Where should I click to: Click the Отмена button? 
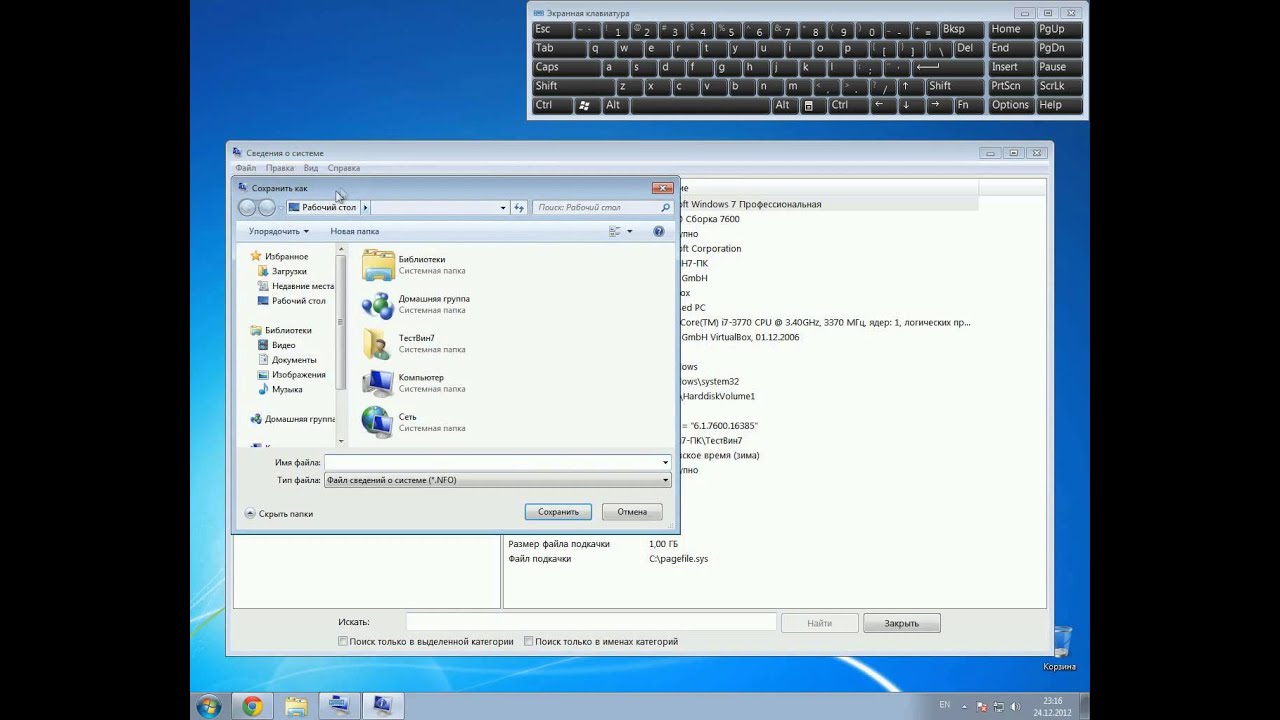(632, 512)
